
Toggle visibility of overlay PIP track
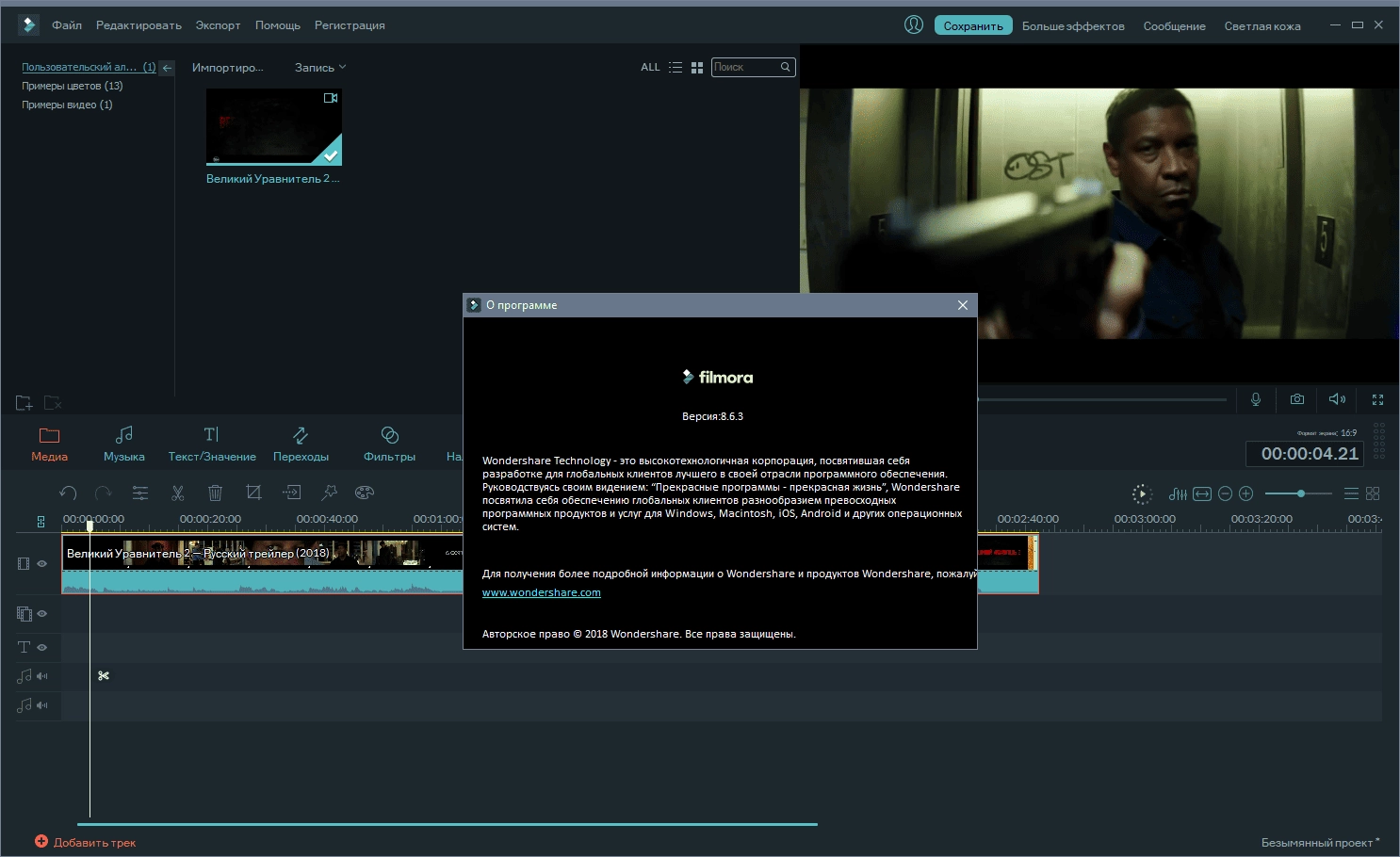(41, 613)
